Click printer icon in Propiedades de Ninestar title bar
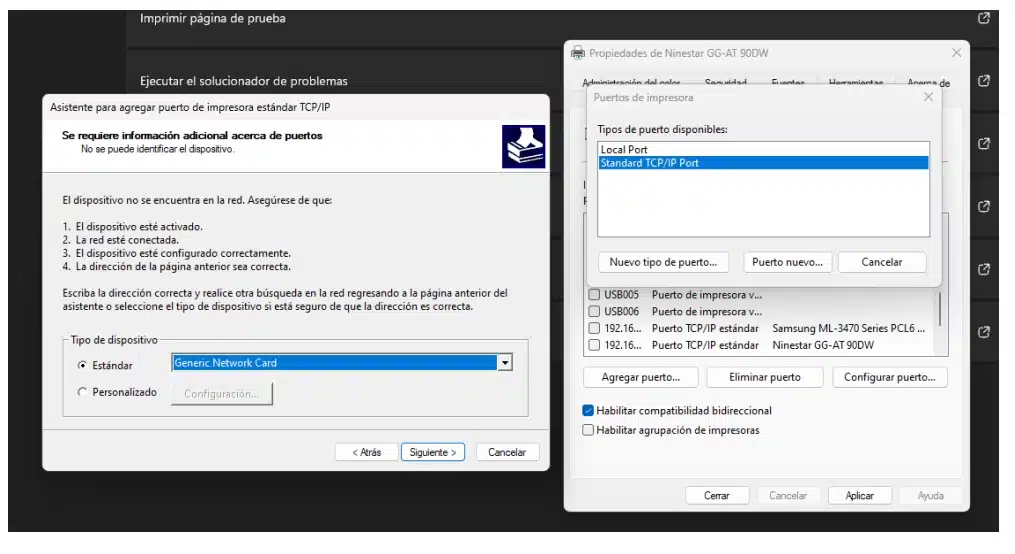 coord(578,53)
